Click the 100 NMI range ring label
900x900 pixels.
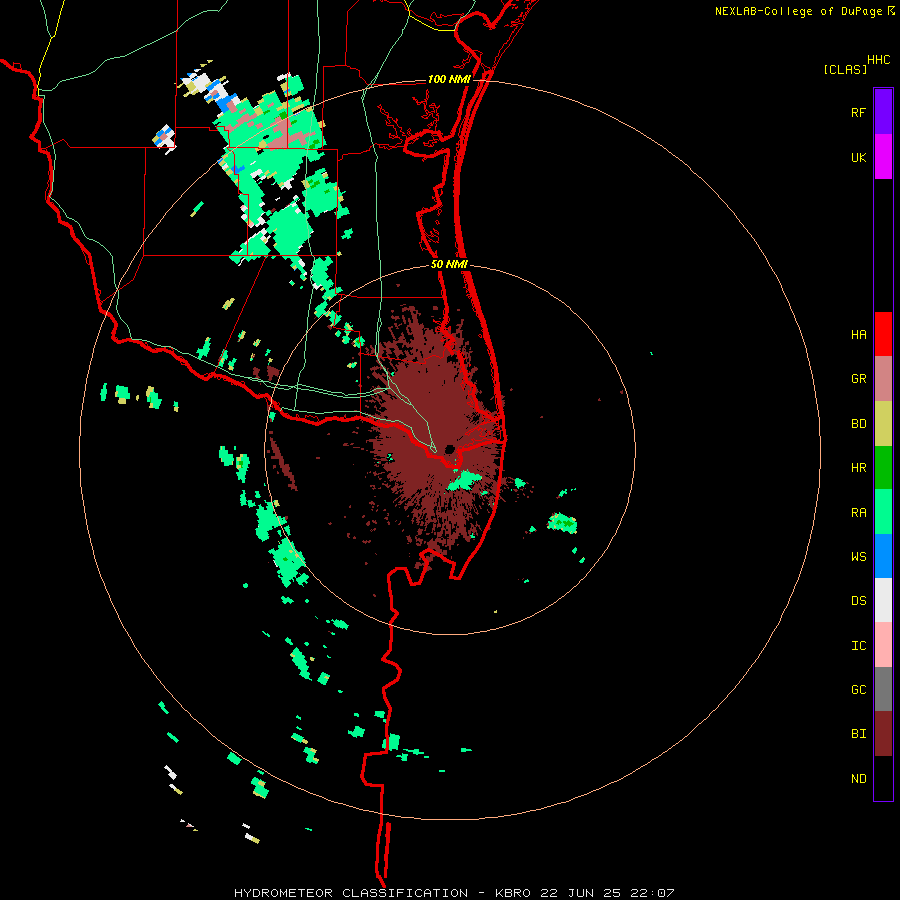449,79
